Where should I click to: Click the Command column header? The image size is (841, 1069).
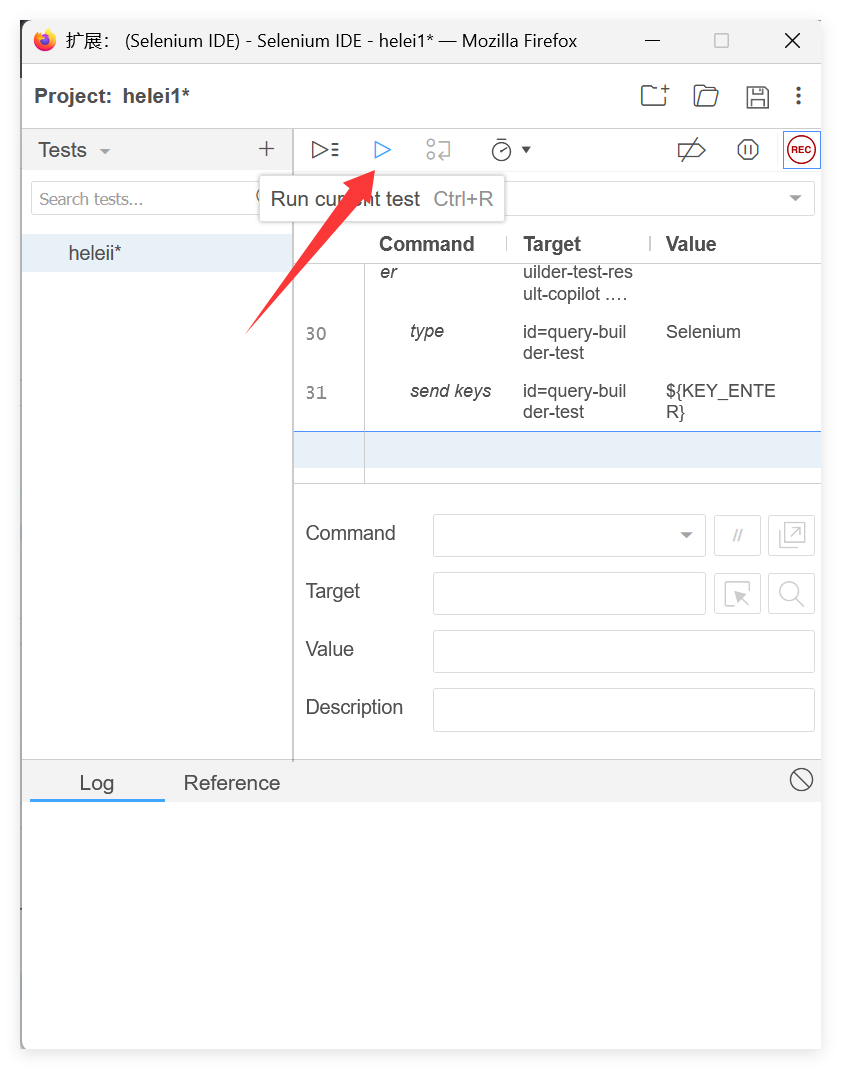point(427,244)
